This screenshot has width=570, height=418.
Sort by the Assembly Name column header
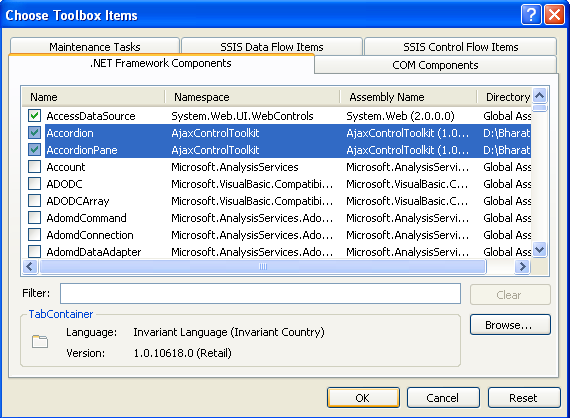(x=408, y=97)
